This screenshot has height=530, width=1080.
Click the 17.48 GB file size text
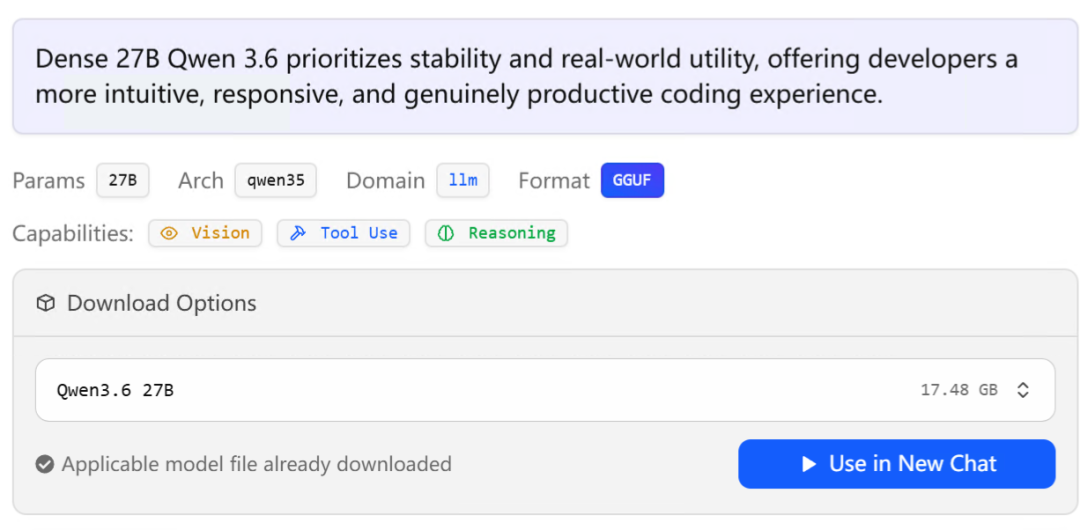pos(959,390)
